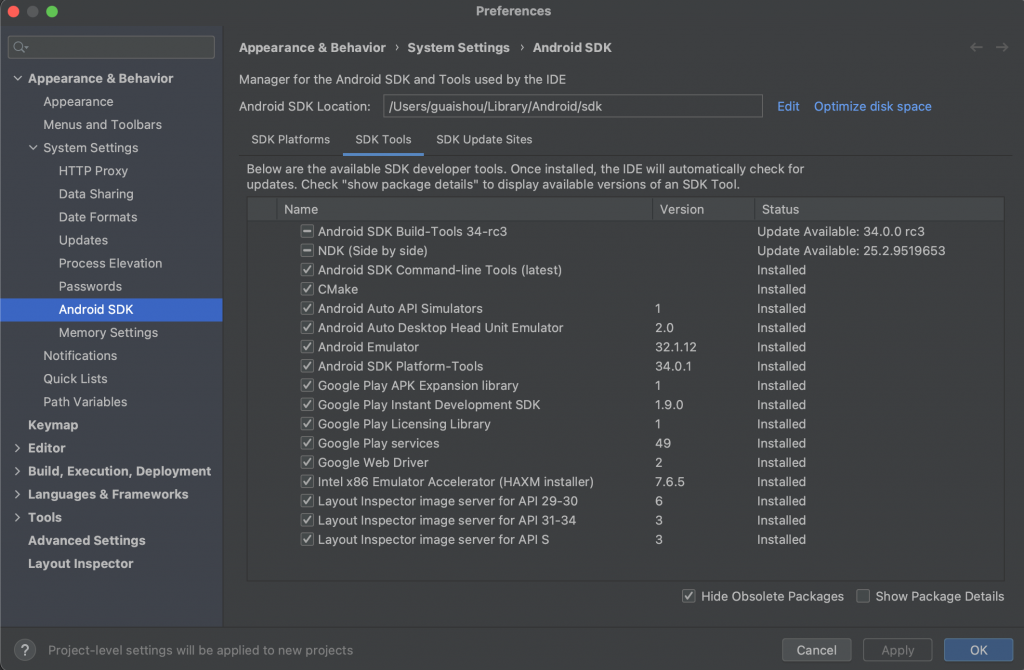The width and height of the screenshot is (1024, 670).
Task: Enable Show Package Details
Action: pos(863,596)
